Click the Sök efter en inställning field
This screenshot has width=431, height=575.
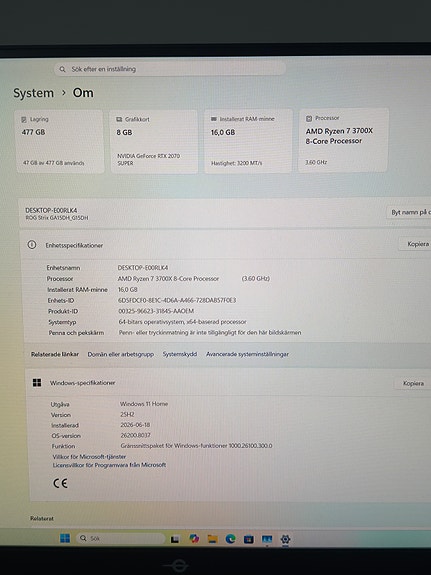pyautogui.click(x=170, y=69)
